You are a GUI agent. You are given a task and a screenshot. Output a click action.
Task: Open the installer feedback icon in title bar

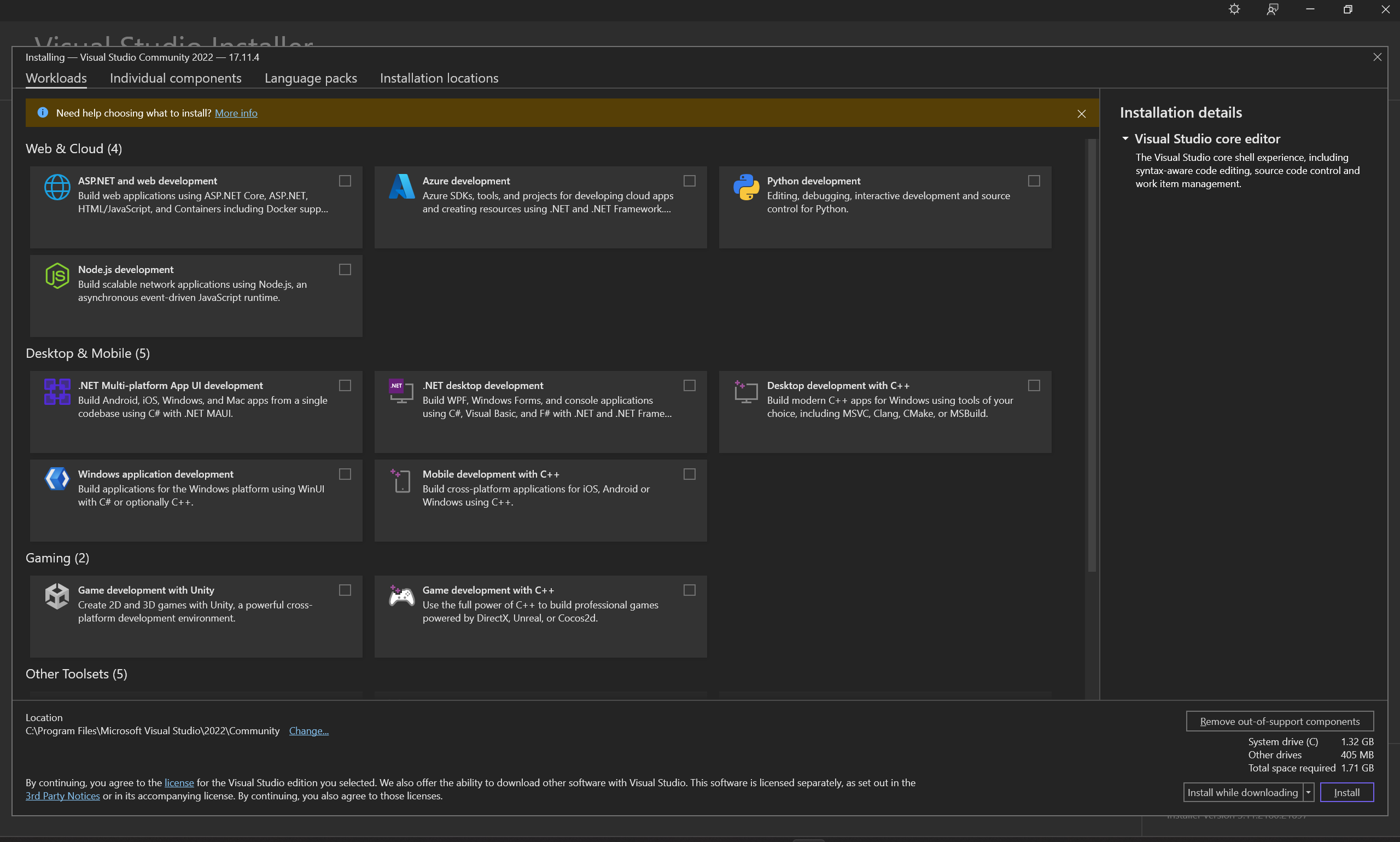click(x=1273, y=10)
